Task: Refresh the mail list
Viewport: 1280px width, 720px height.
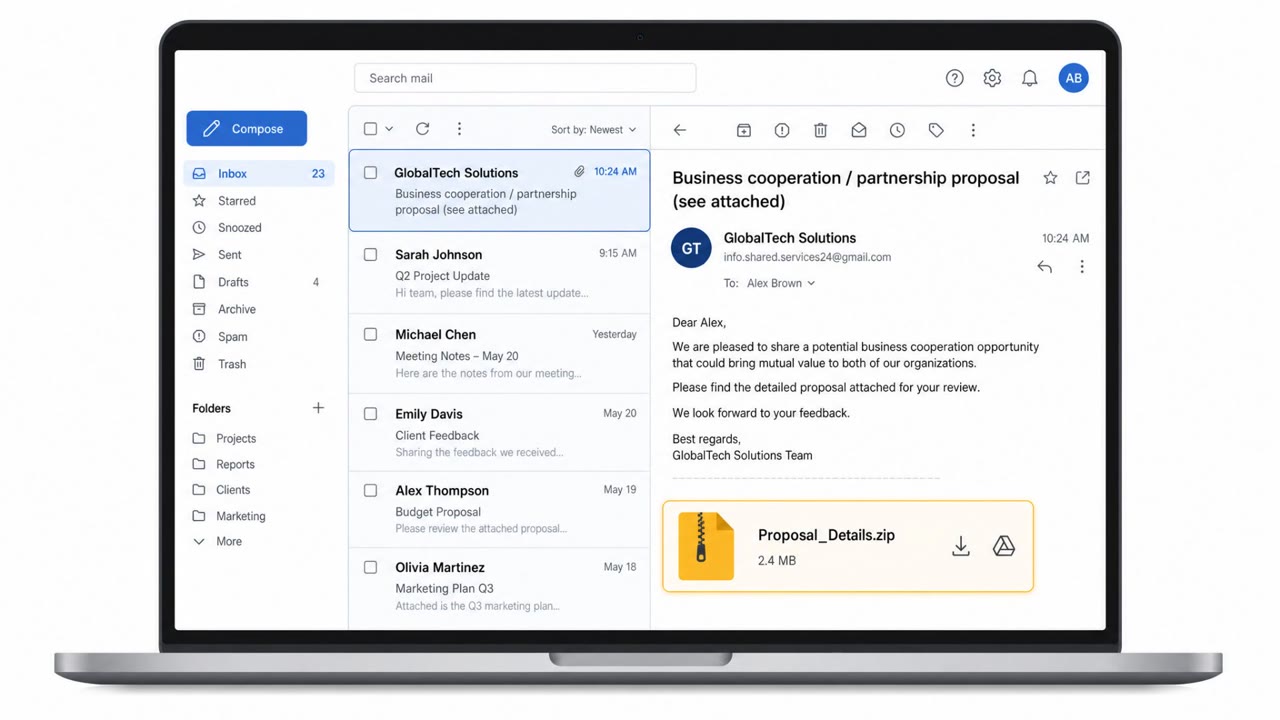Action: (422, 129)
